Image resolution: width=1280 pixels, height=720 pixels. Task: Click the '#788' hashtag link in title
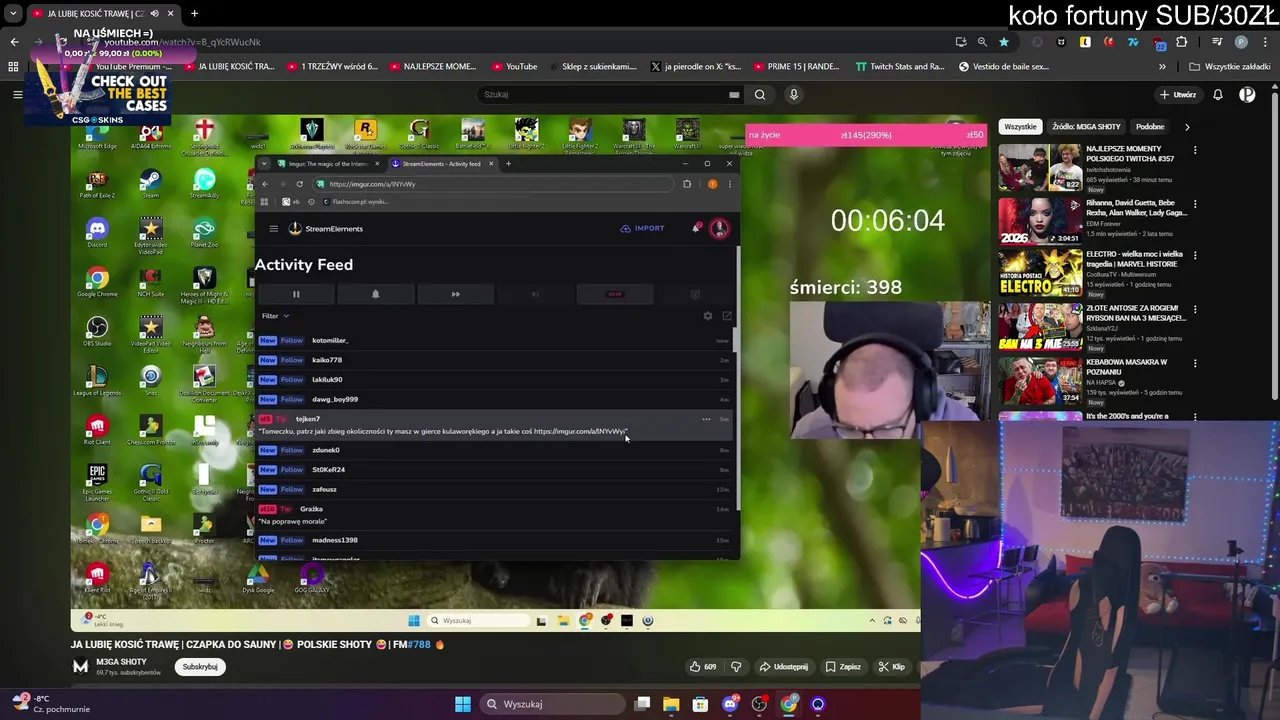(419, 645)
